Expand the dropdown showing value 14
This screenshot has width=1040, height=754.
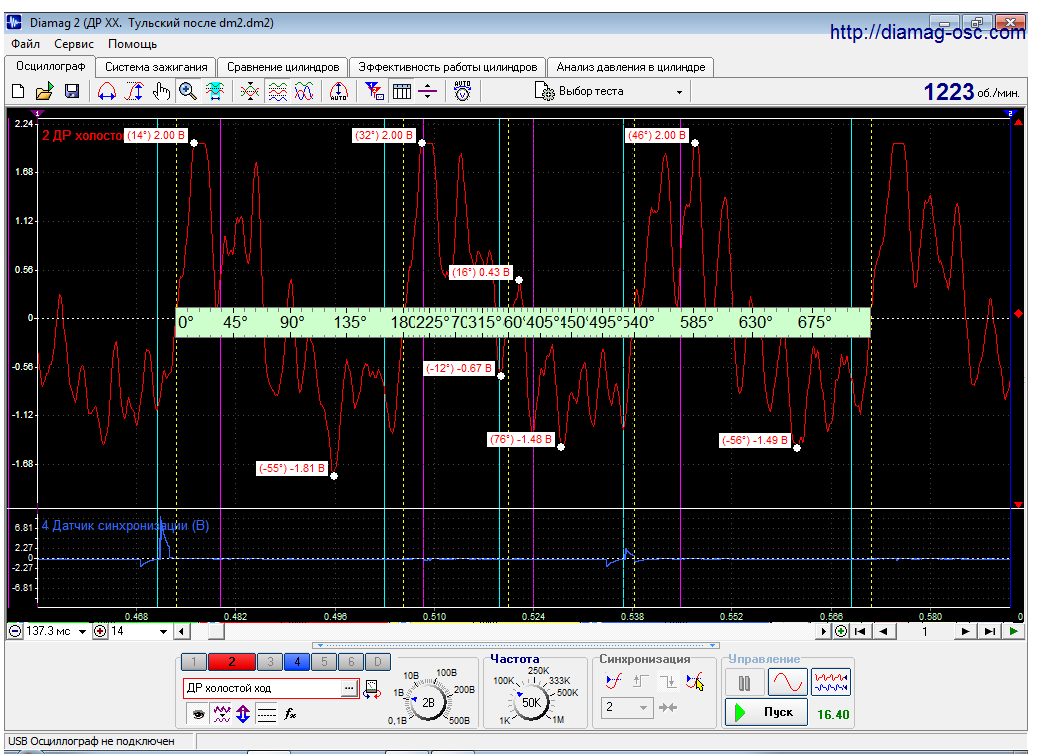[x=163, y=631]
